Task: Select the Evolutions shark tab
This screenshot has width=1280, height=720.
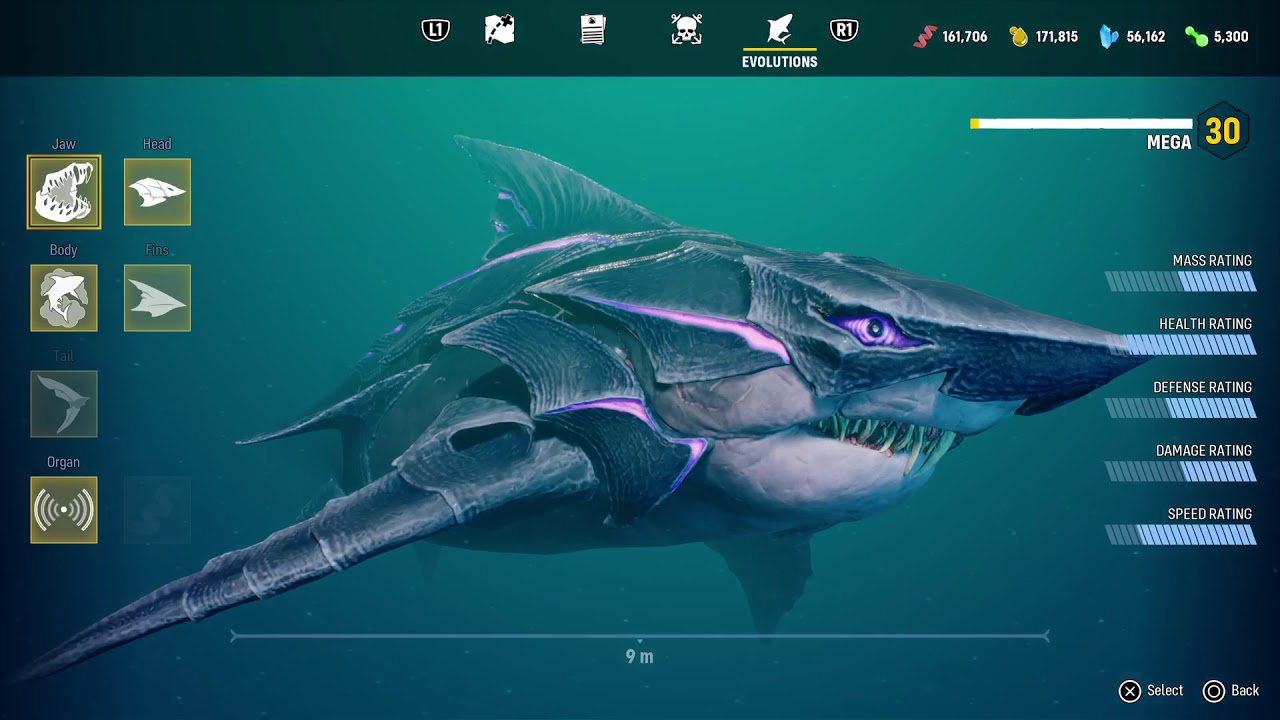Action: click(780, 29)
